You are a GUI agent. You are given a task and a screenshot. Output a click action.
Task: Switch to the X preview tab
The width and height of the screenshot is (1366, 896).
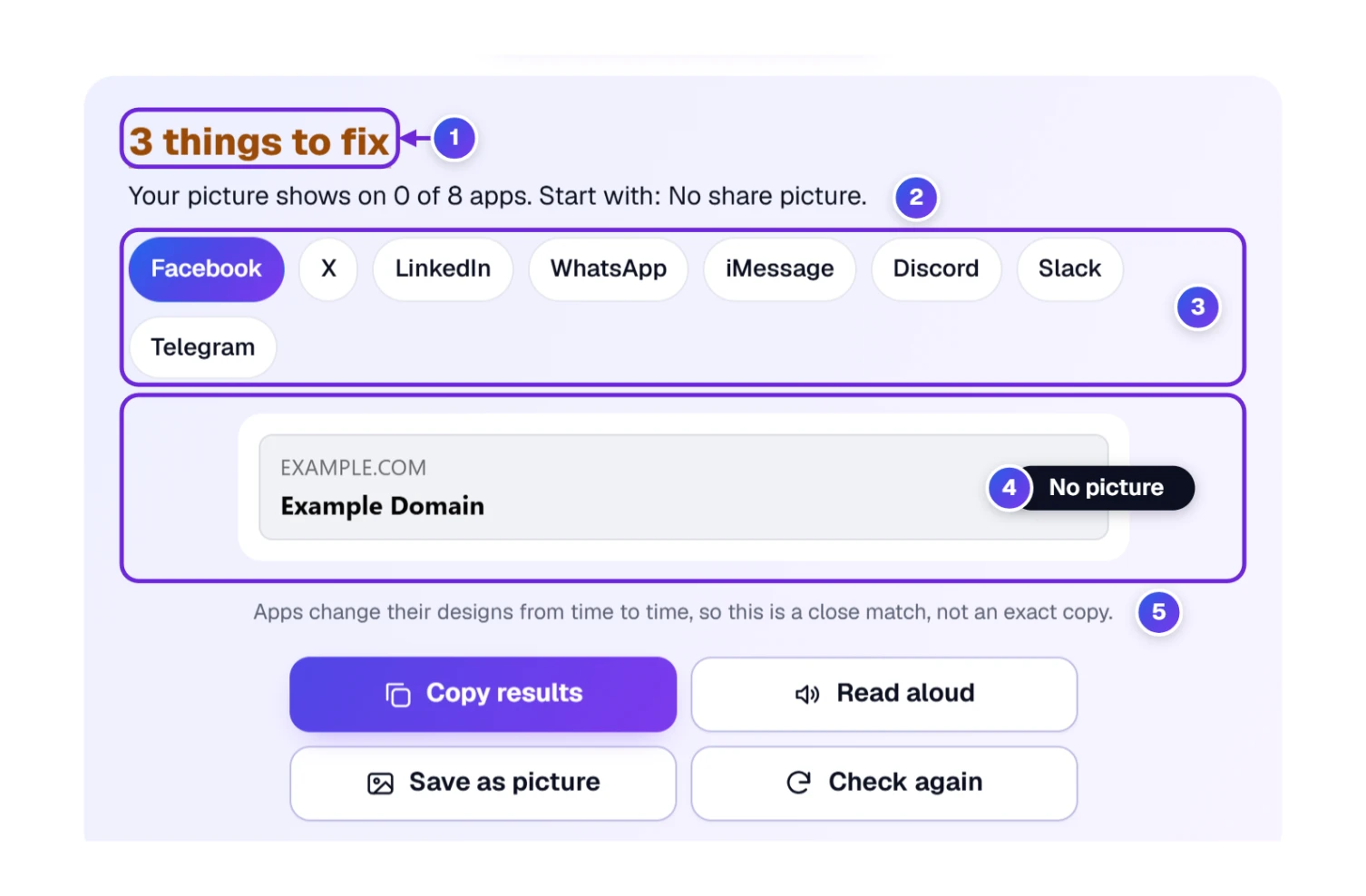pos(328,269)
